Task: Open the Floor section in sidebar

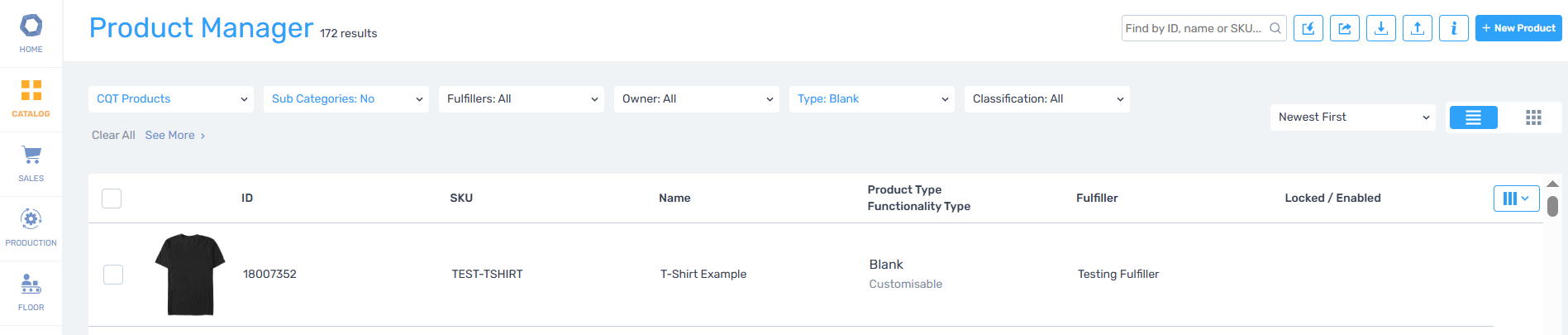Action: pyautogui.click(x=31, y=292)
